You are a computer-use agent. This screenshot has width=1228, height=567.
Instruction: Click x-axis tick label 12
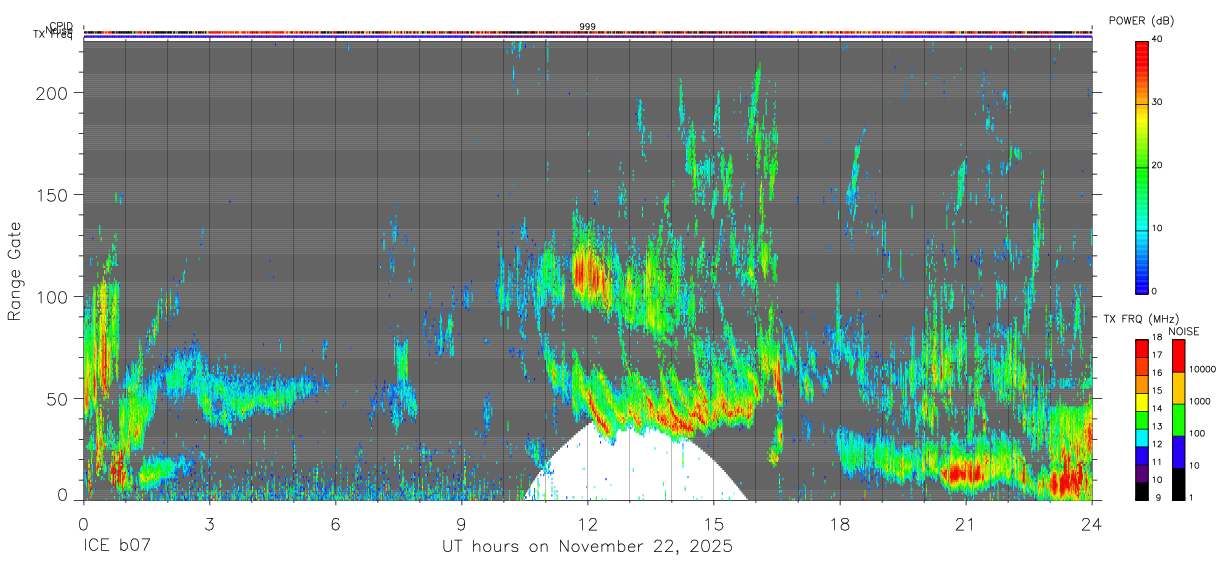(588, 523)
